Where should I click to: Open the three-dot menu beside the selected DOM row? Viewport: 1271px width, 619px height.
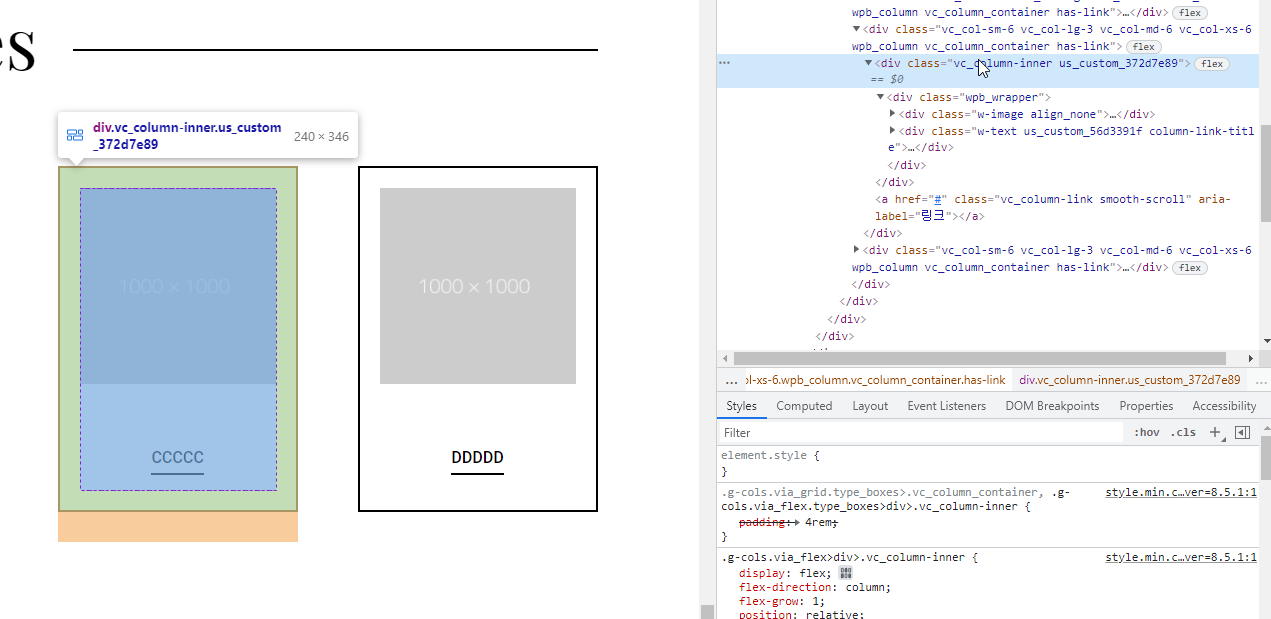(x=725, y=63)
